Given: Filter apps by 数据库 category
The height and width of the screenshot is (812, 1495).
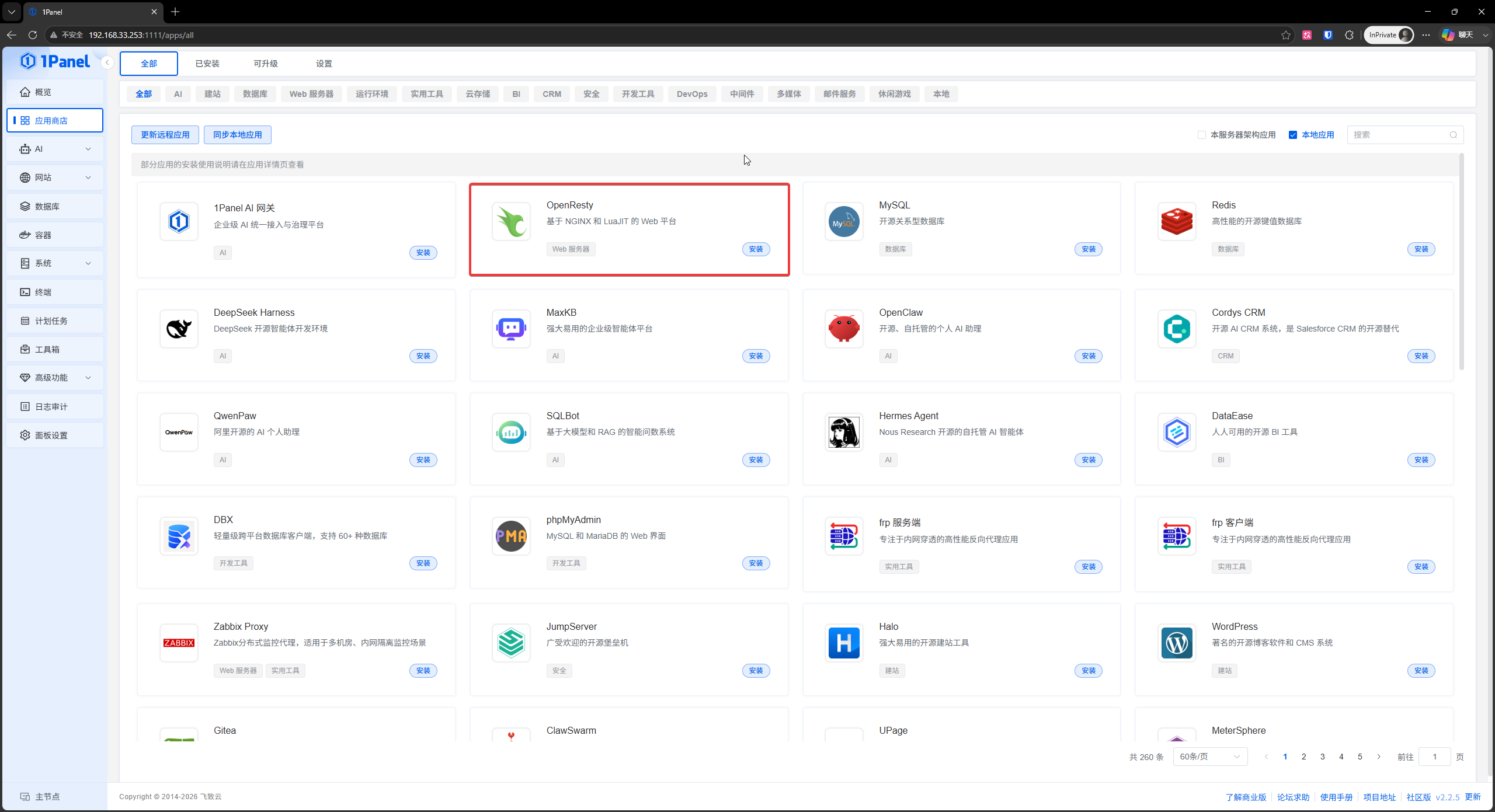Looking at the screenshot, I should tap(255, 94).
